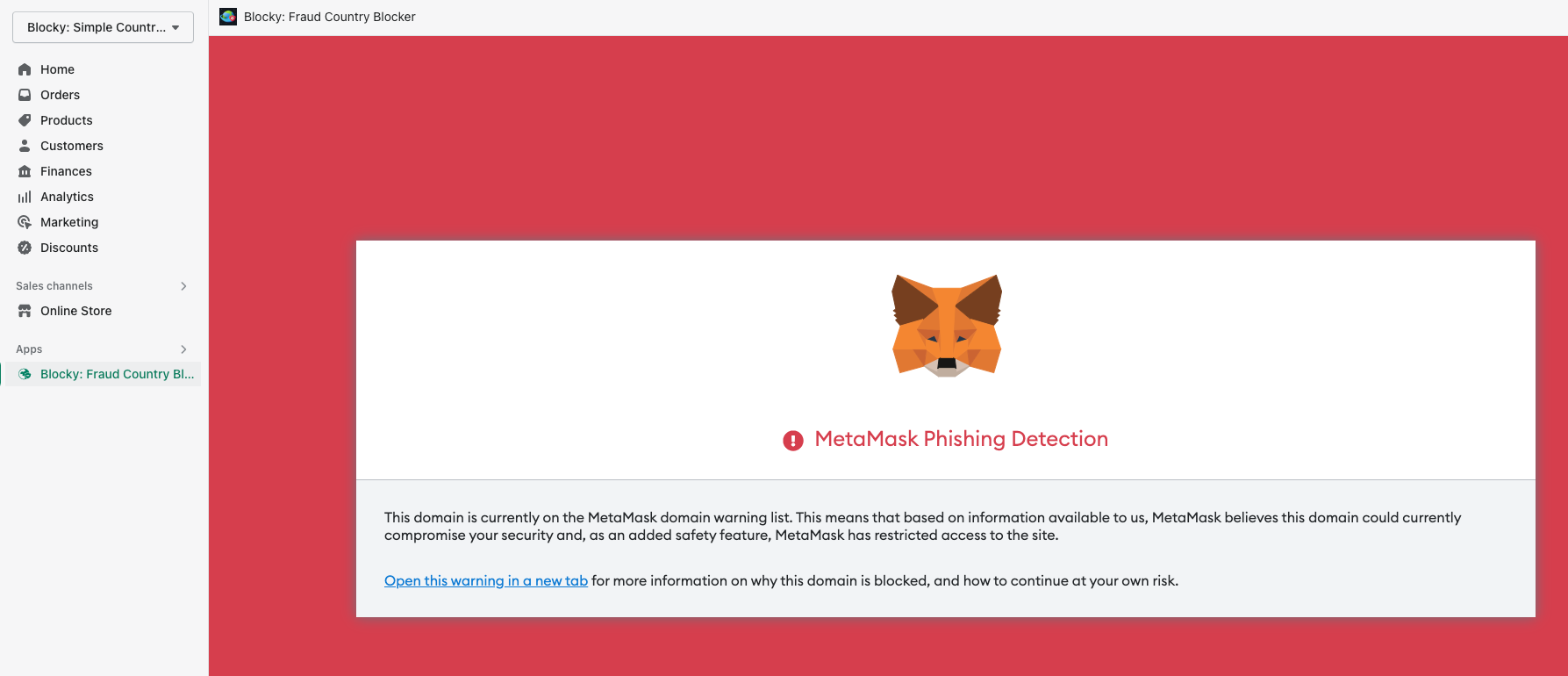
Task: Click the red alert exclamation badge
Action: click(x=792, y=439)
